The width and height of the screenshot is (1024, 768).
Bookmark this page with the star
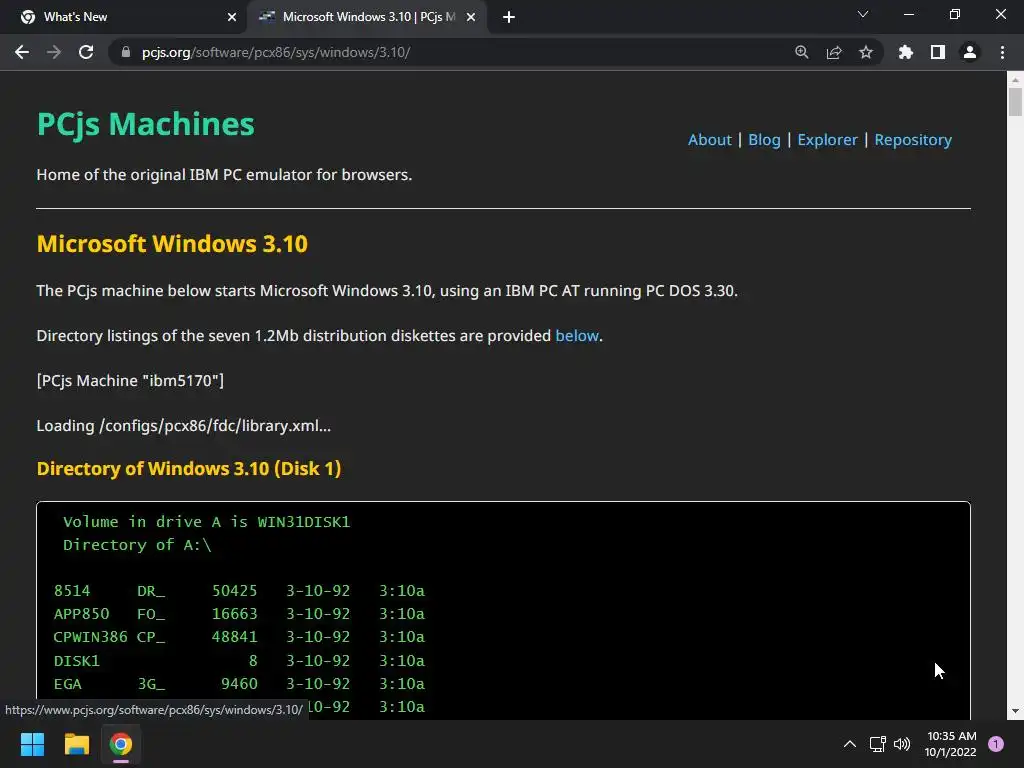(866, 52)
